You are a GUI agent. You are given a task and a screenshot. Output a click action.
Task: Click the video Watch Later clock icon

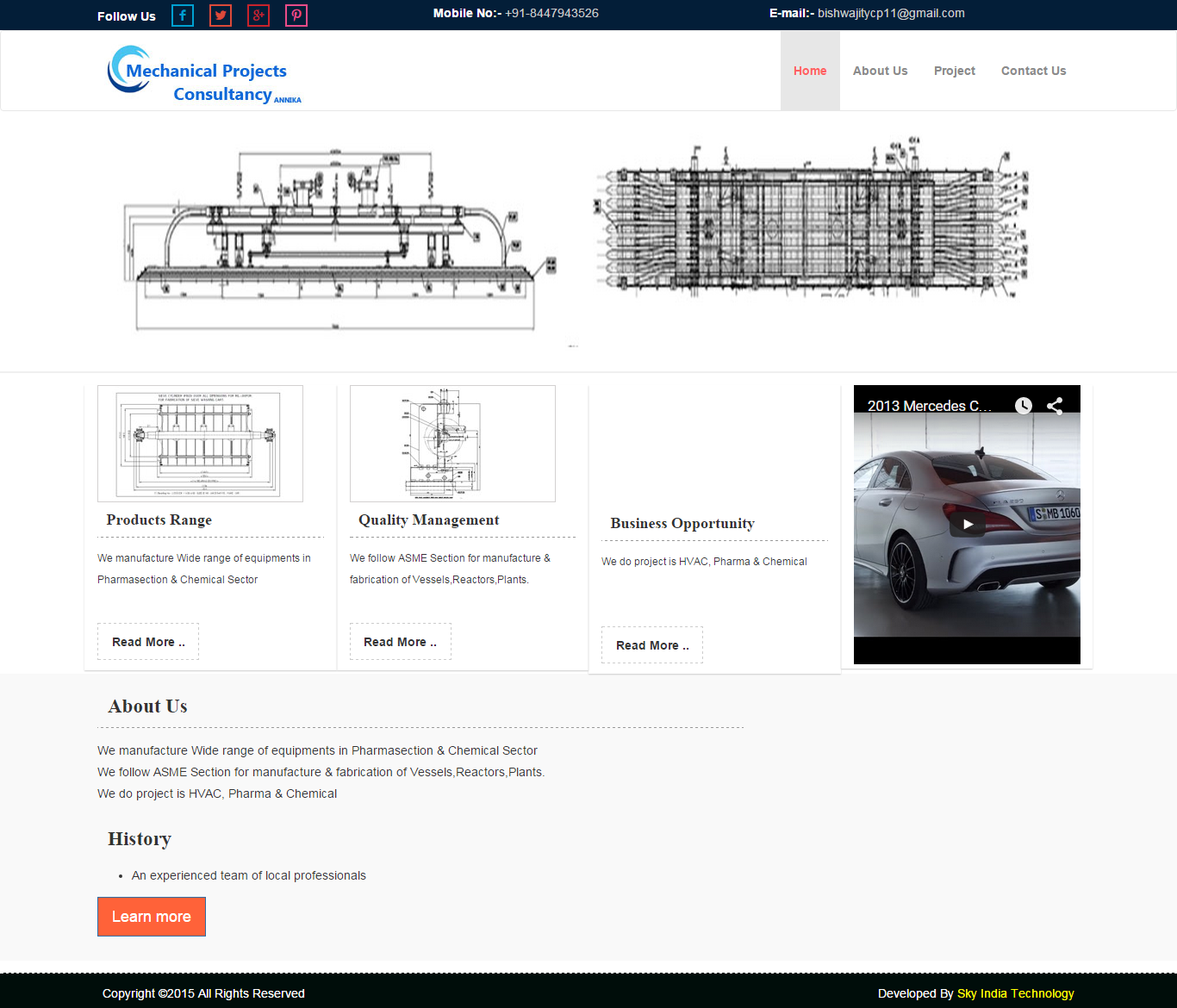click(x=1023, y=406)
